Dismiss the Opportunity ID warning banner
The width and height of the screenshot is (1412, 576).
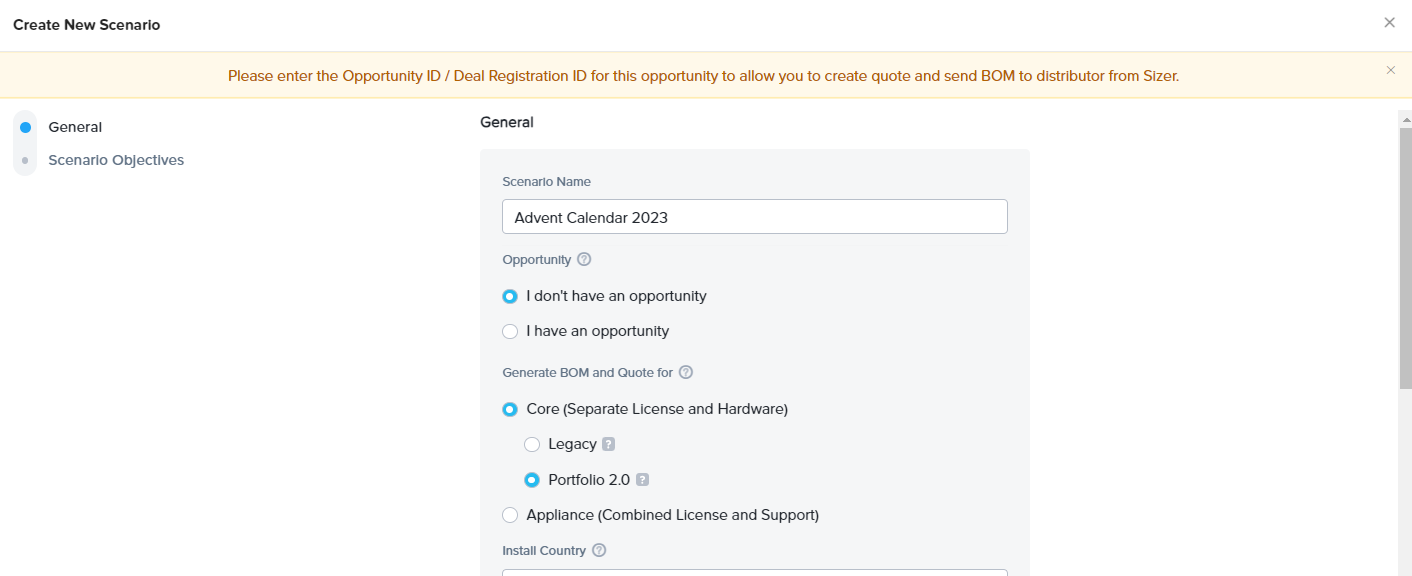click(1390, 70)
